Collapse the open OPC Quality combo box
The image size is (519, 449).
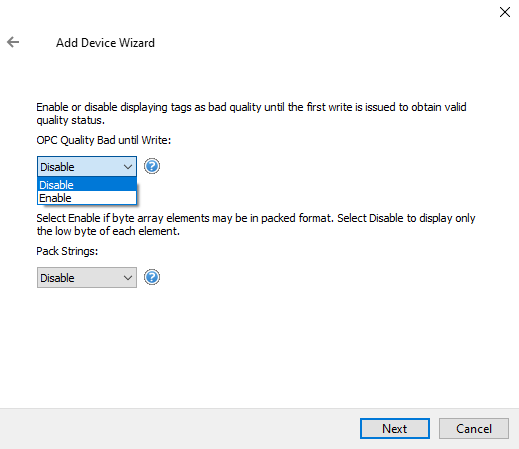pyautogui.click(x=87, y=166)
